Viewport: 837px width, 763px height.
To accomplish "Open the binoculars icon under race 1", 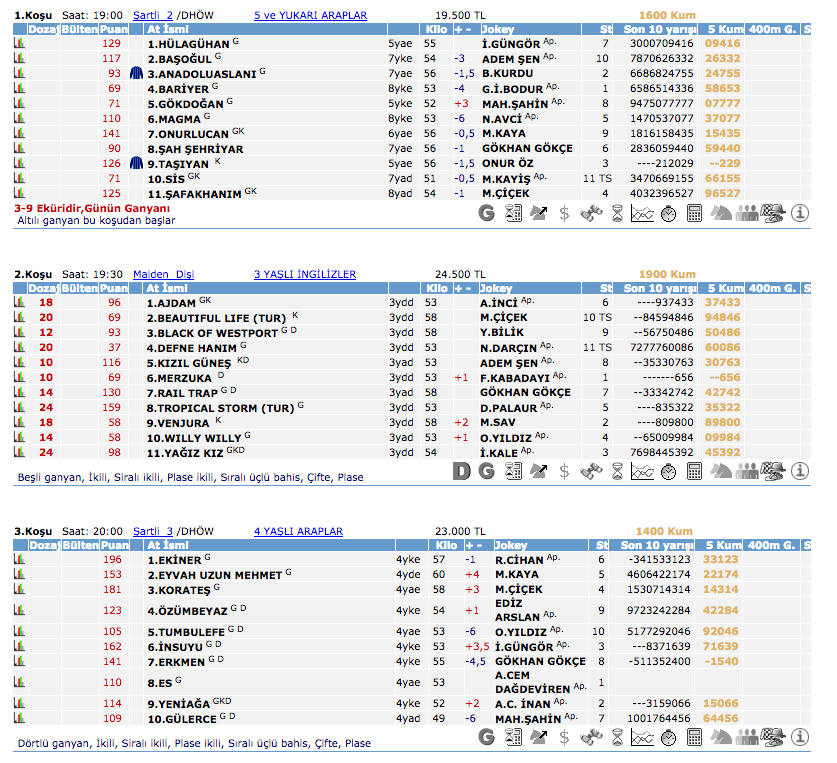I will 591,213.
